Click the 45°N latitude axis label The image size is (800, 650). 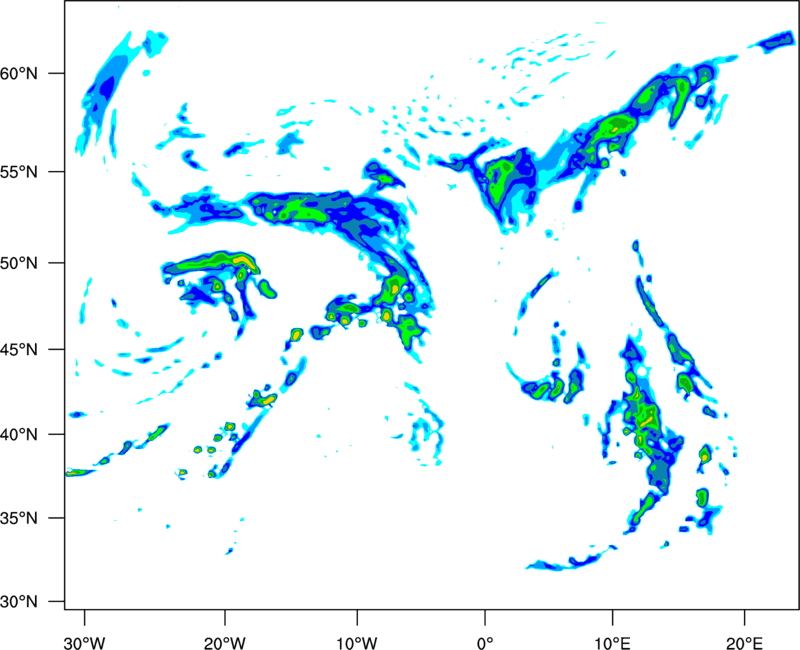tap(19, 349)
